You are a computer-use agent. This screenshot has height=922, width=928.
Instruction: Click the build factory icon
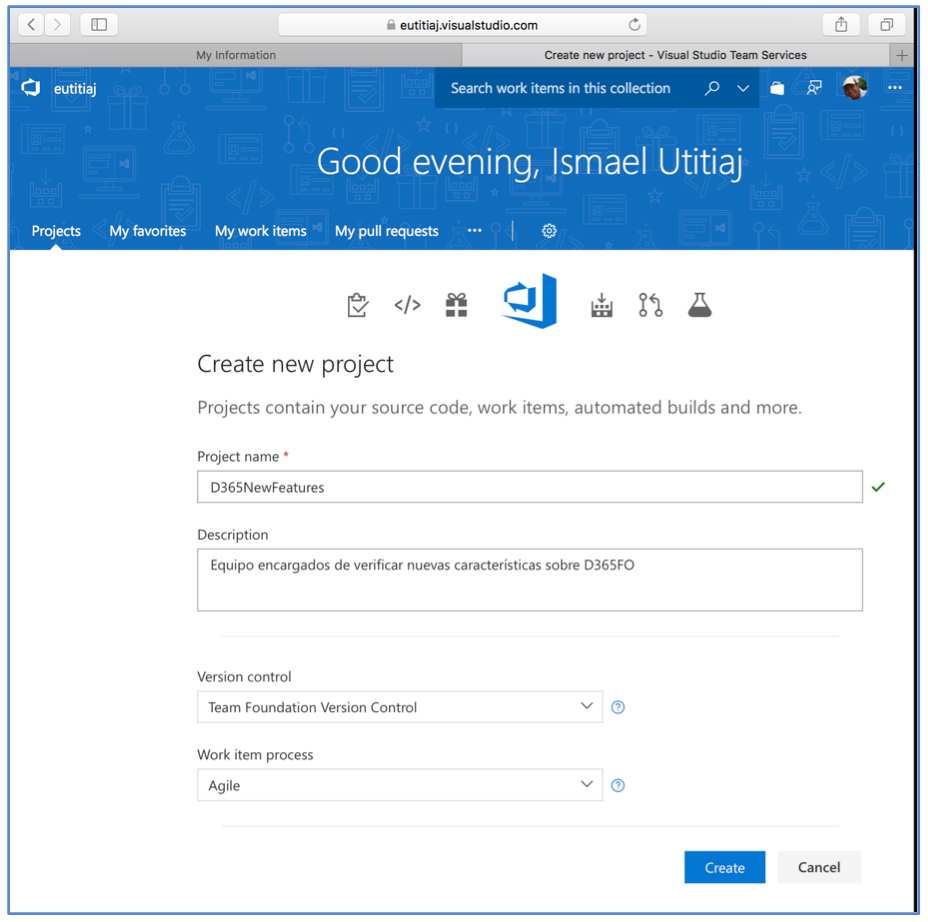pyautogui.click(x=602, y=305)
